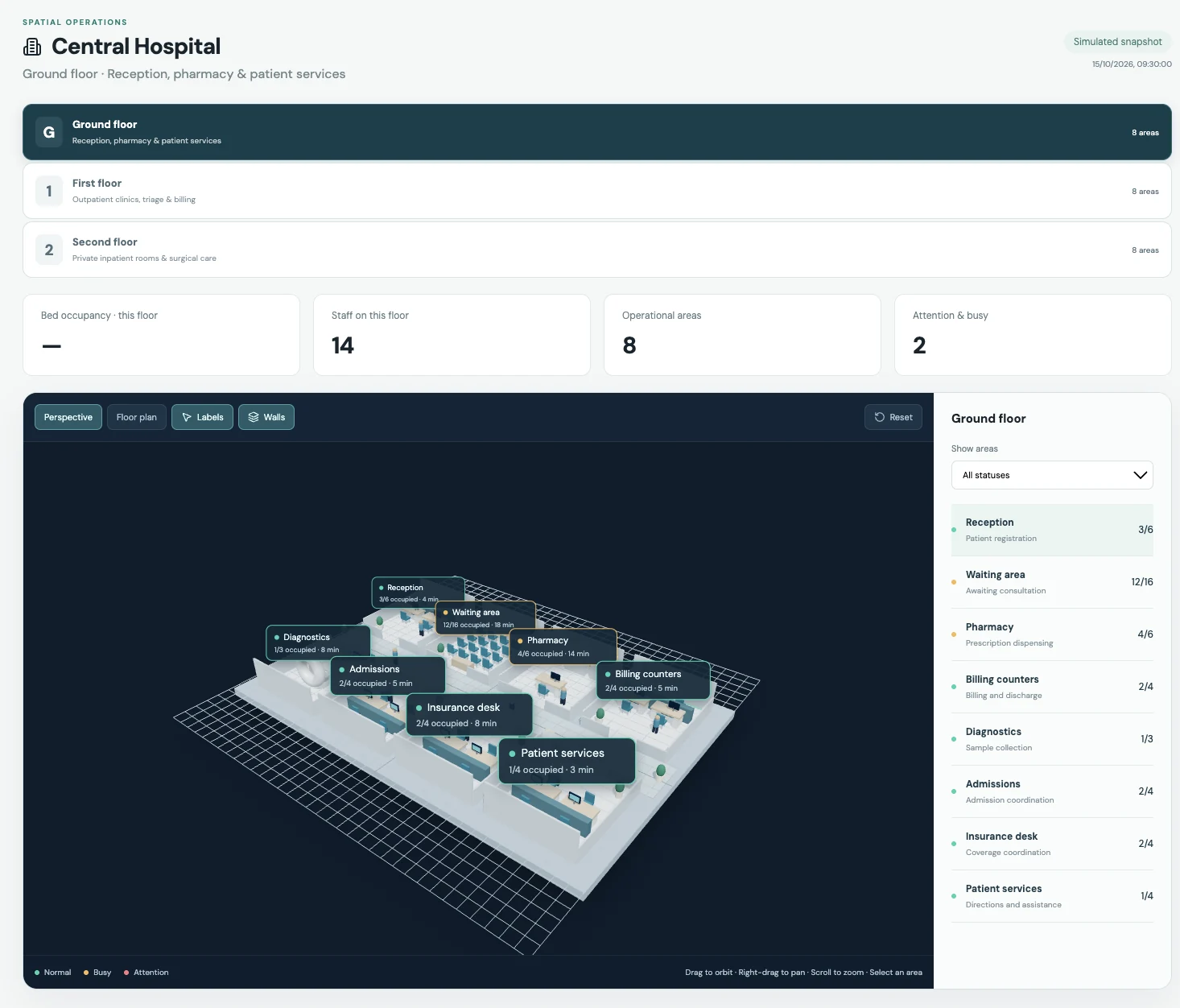
Task: Click the Simulated snapshot badge
Action: [x=1117, y=42]
